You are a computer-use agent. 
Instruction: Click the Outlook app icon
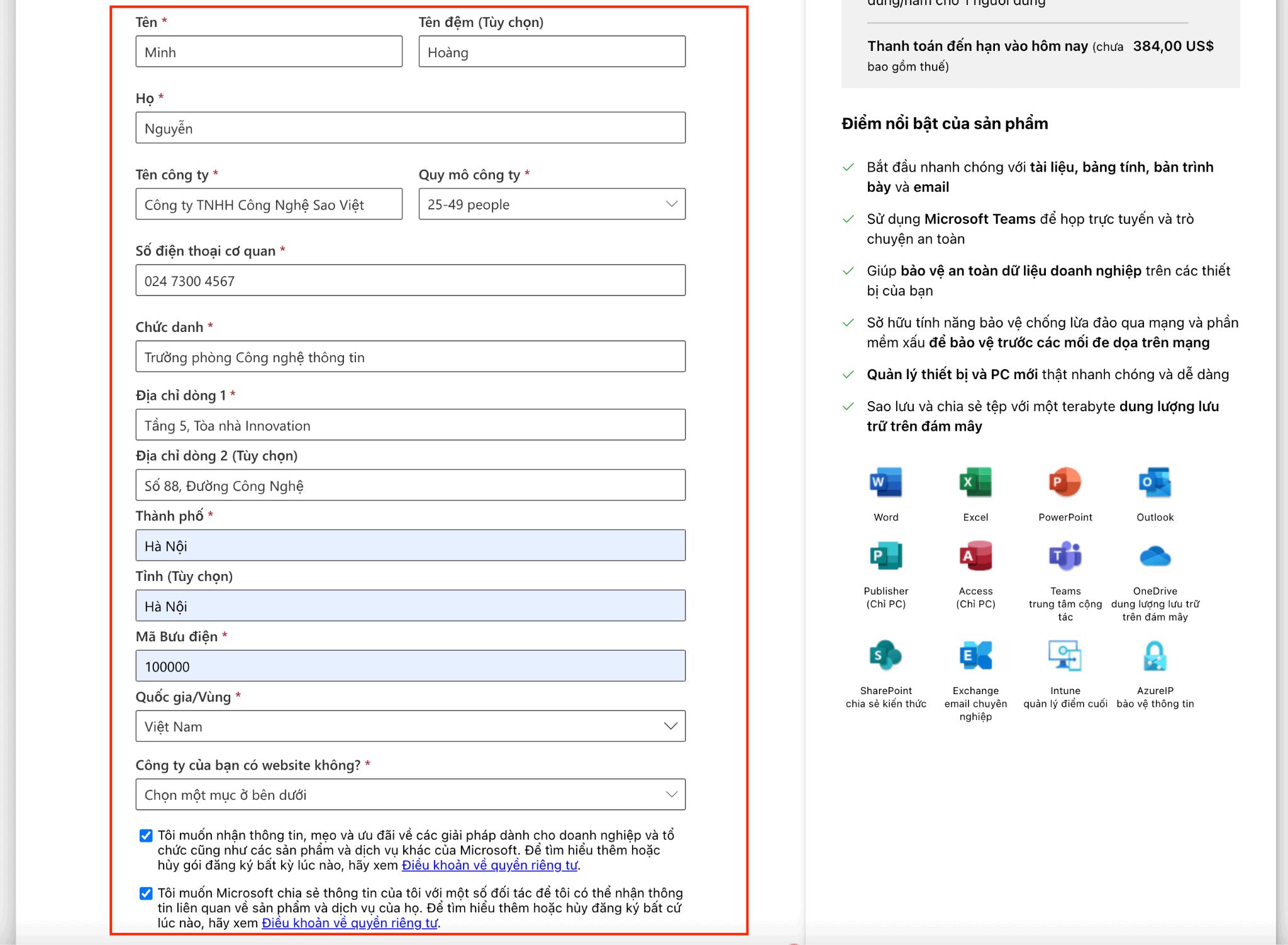click(1155, 482)
